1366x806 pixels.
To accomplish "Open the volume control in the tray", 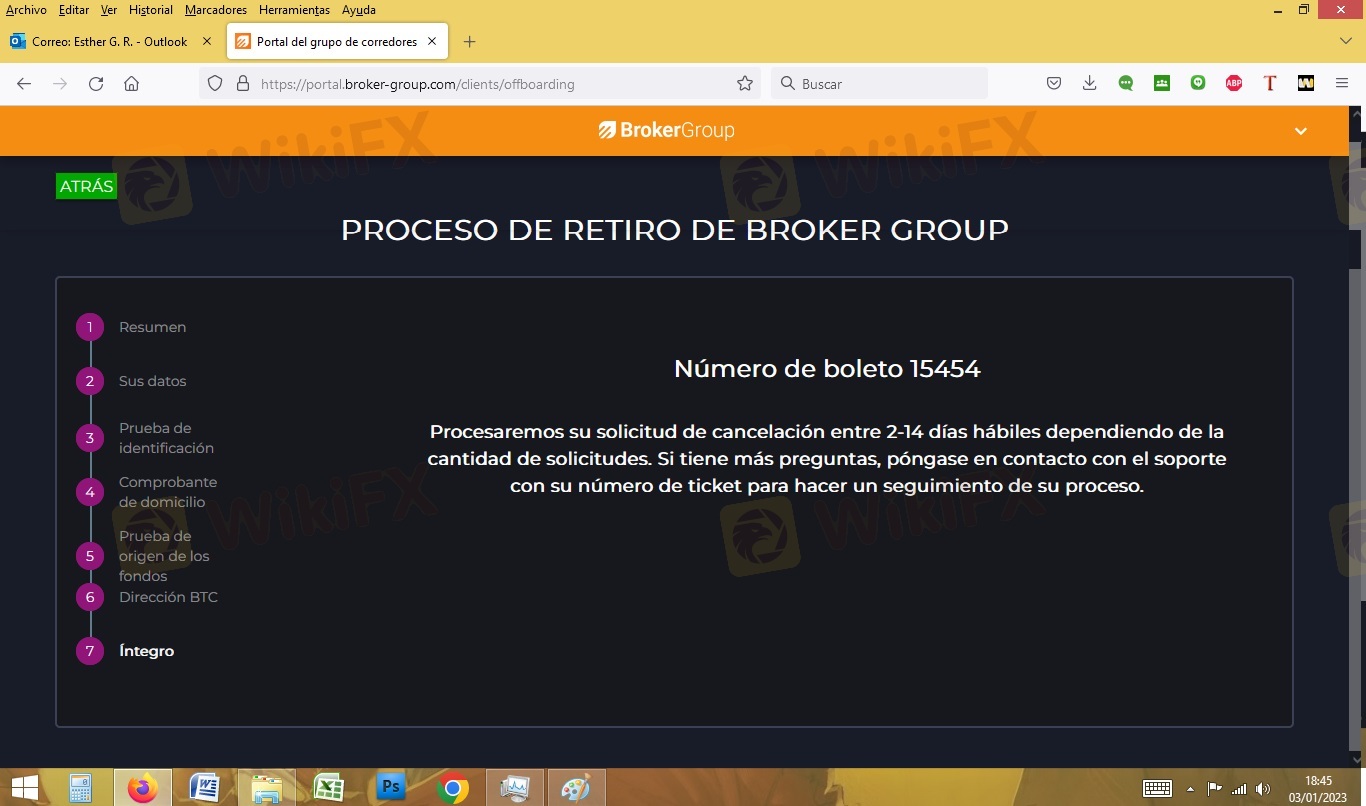I will [1263, 788].
